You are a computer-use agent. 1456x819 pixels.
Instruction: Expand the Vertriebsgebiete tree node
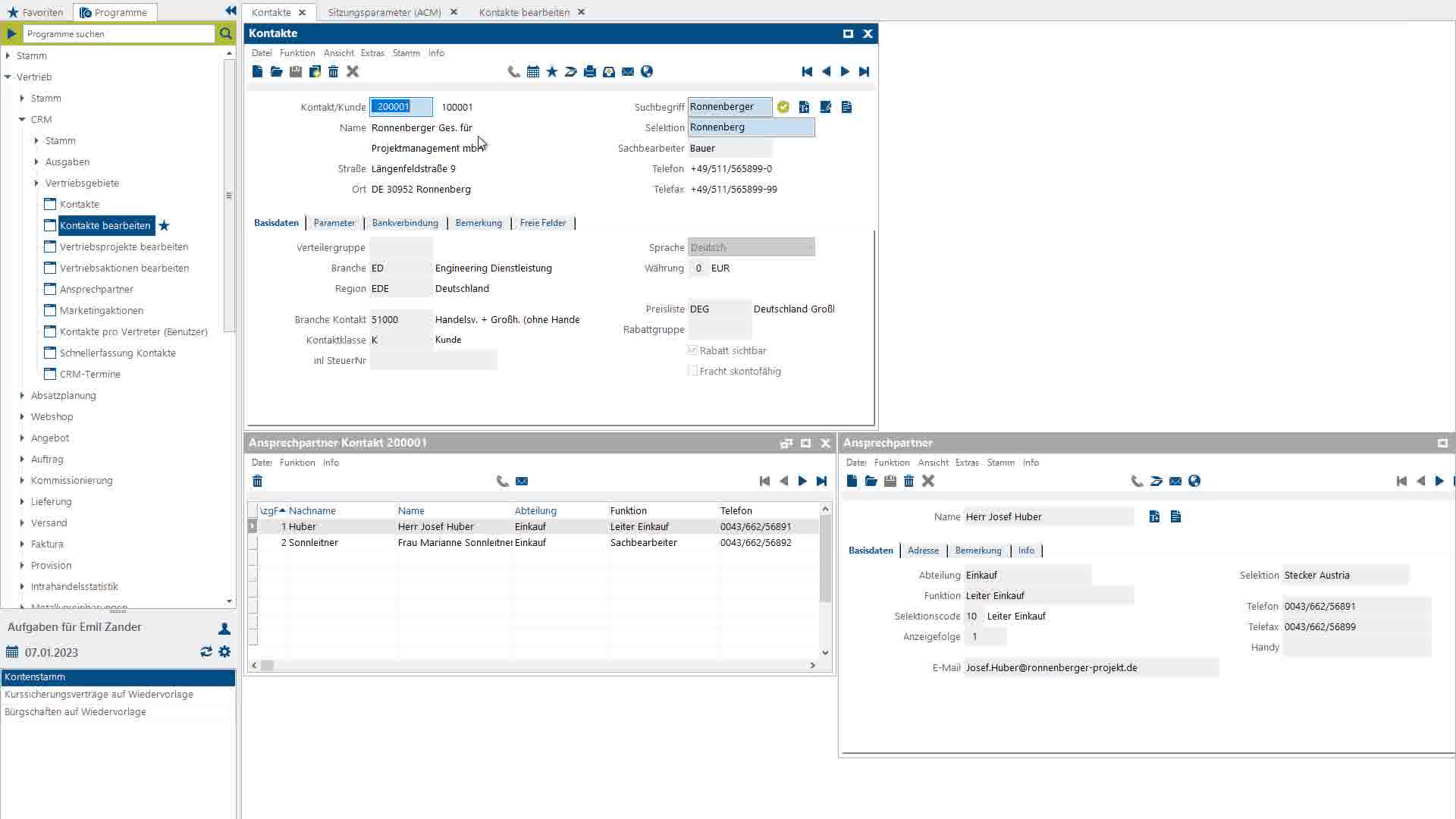[x=36, y=183]
